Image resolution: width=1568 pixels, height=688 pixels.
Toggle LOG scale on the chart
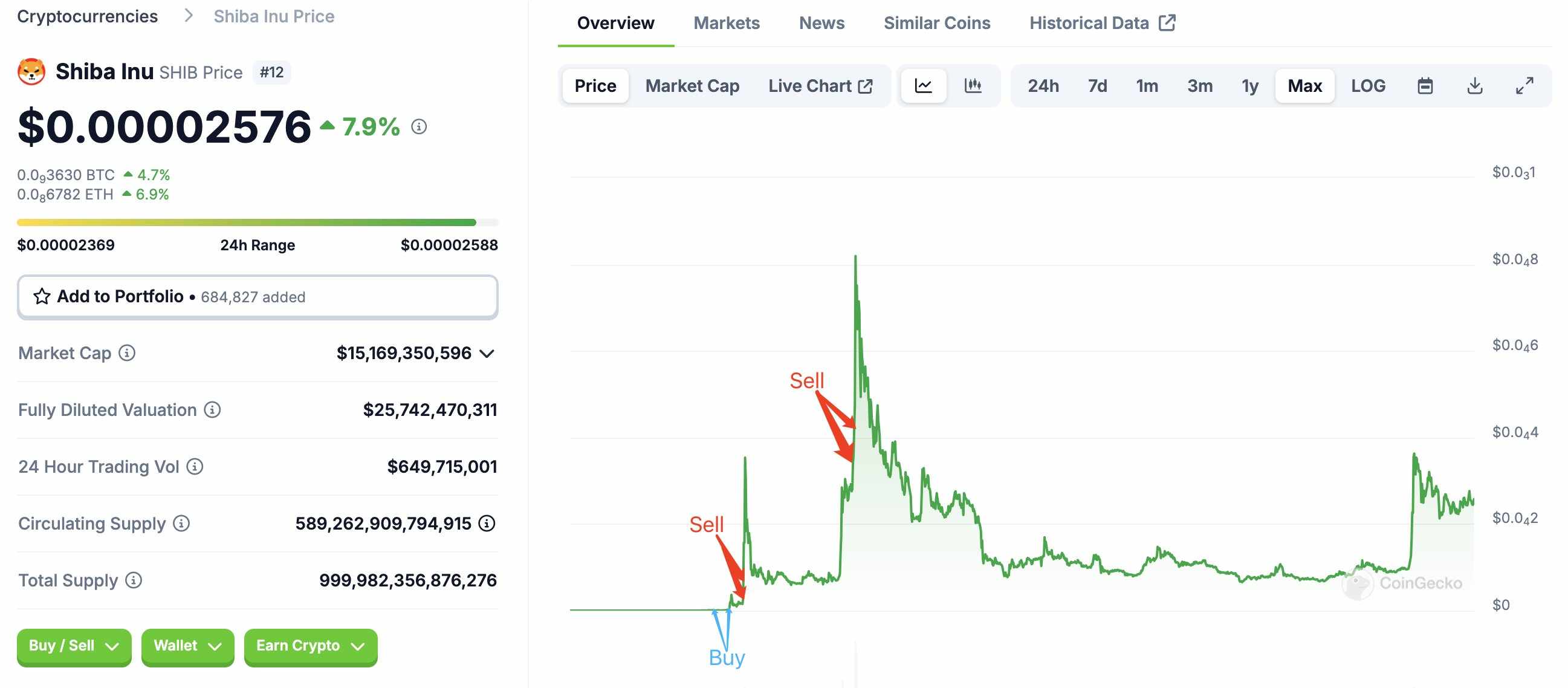1368,86
